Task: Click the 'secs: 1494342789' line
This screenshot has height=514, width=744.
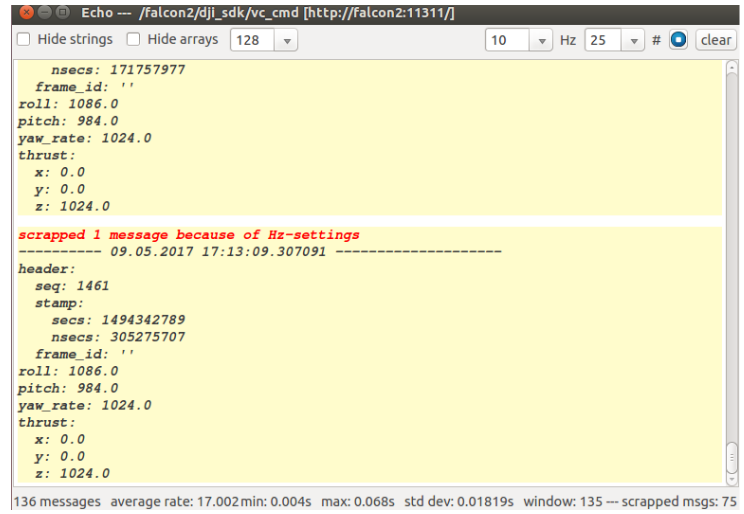Action: pos(119,320)
